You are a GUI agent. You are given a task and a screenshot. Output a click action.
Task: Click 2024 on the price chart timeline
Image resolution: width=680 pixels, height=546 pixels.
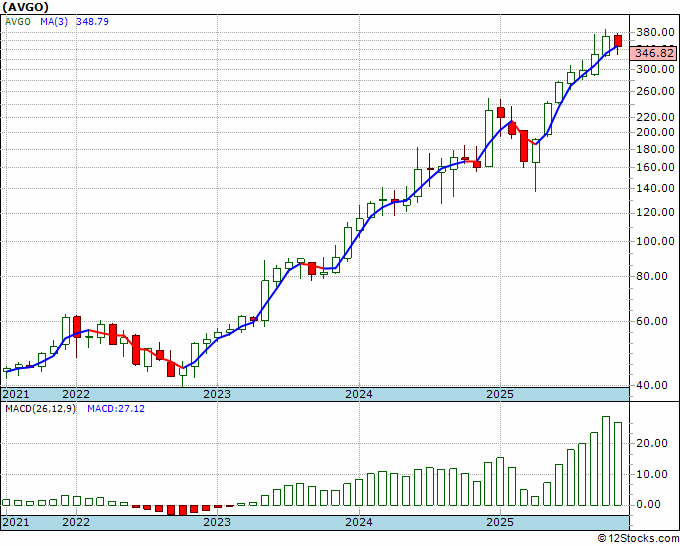pos(359,395)
